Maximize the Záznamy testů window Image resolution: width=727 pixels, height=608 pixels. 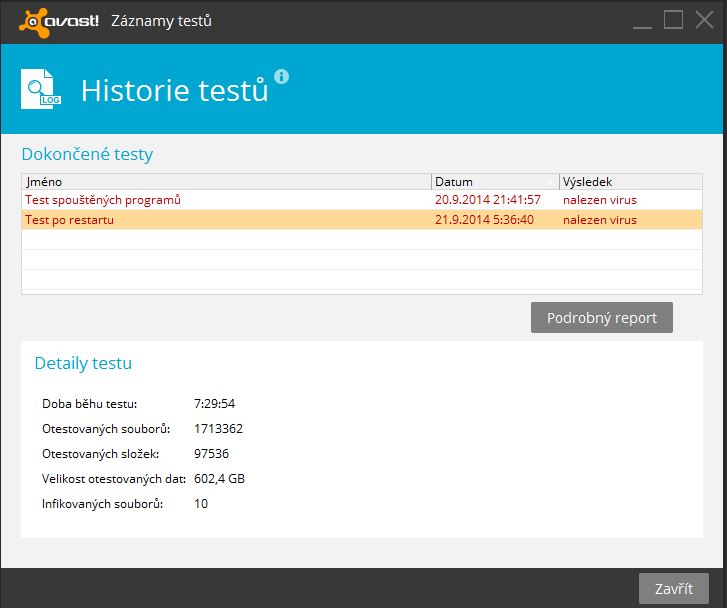click(x=673, y=20)
